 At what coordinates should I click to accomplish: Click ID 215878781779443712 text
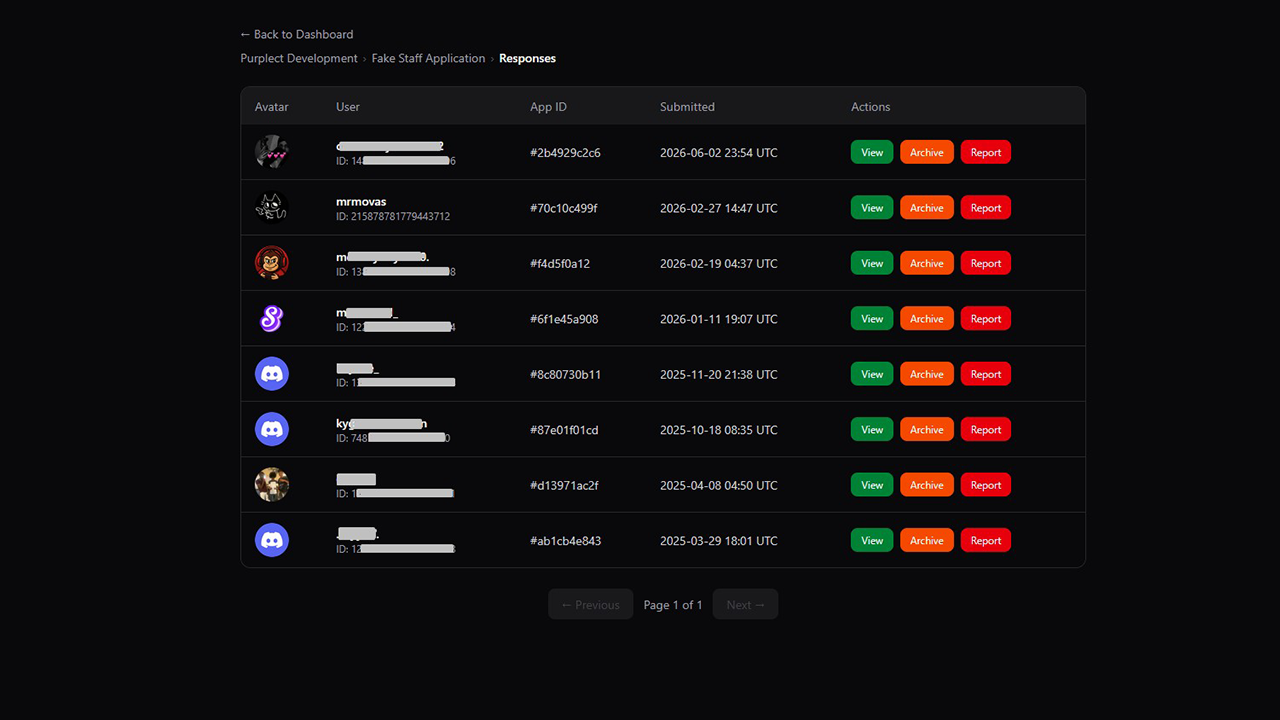click(393, 216)
